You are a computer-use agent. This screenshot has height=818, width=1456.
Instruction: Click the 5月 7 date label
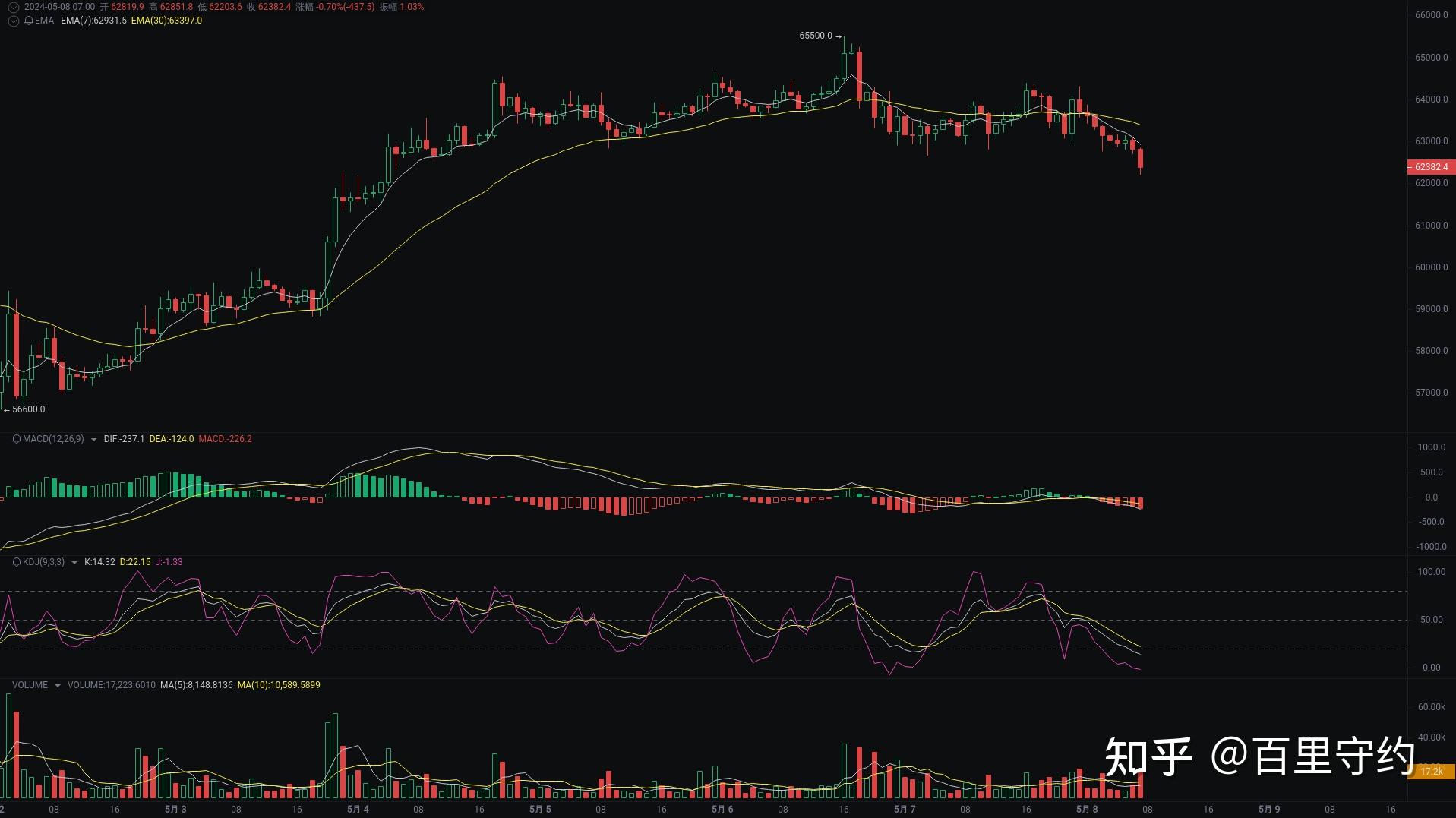(x=905, y=810)
